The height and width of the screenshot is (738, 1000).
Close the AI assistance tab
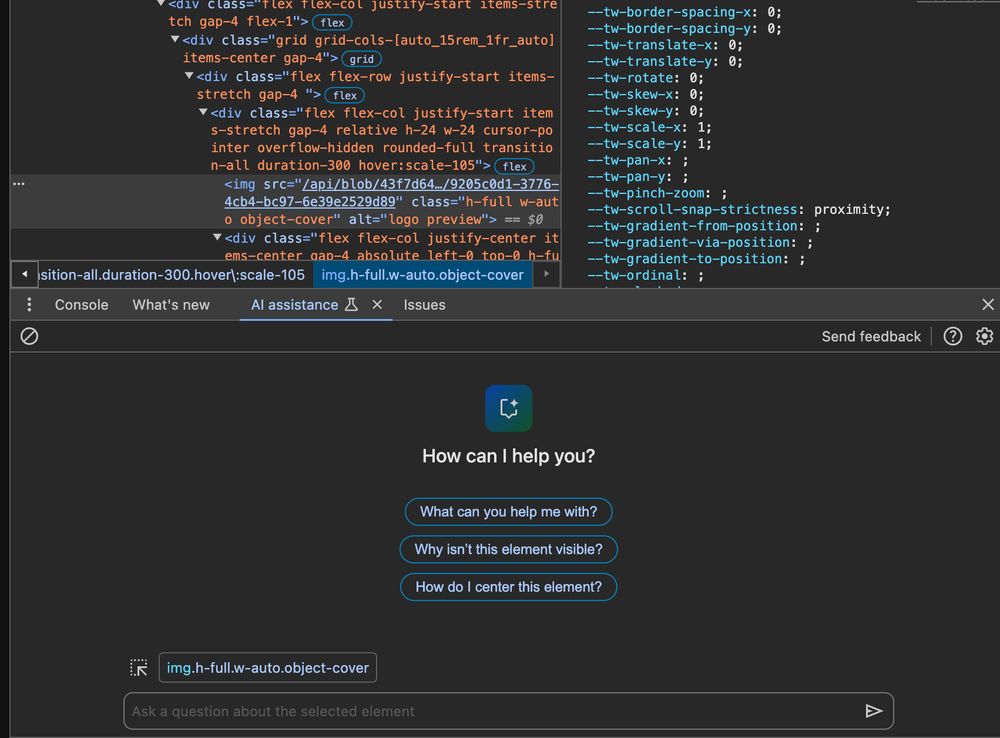pos(377,305)
